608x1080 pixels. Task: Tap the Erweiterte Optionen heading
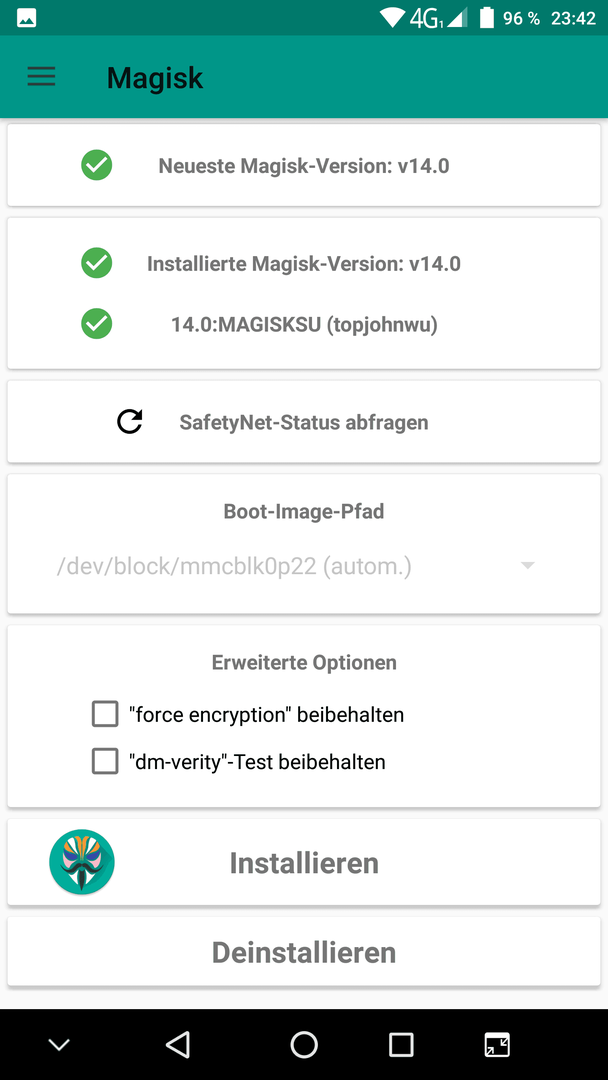304,663
